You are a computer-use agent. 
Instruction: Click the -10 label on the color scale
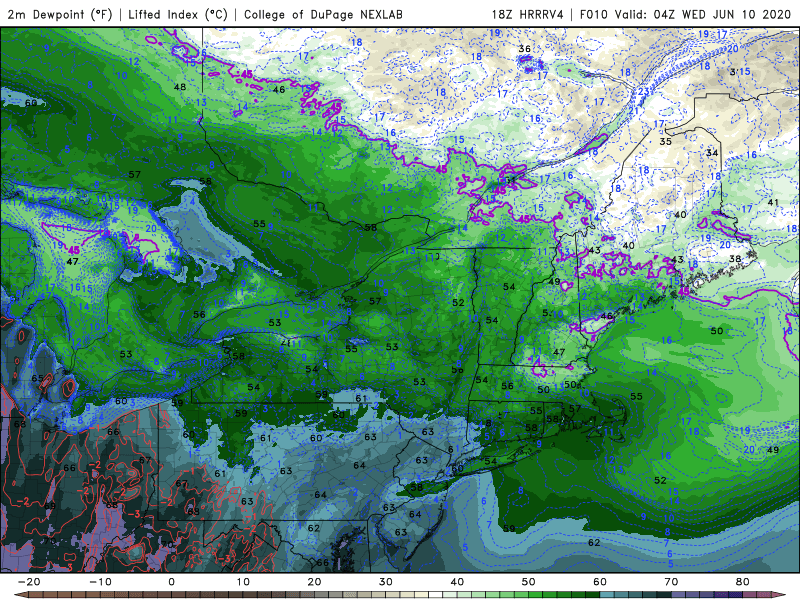point(100,582)
